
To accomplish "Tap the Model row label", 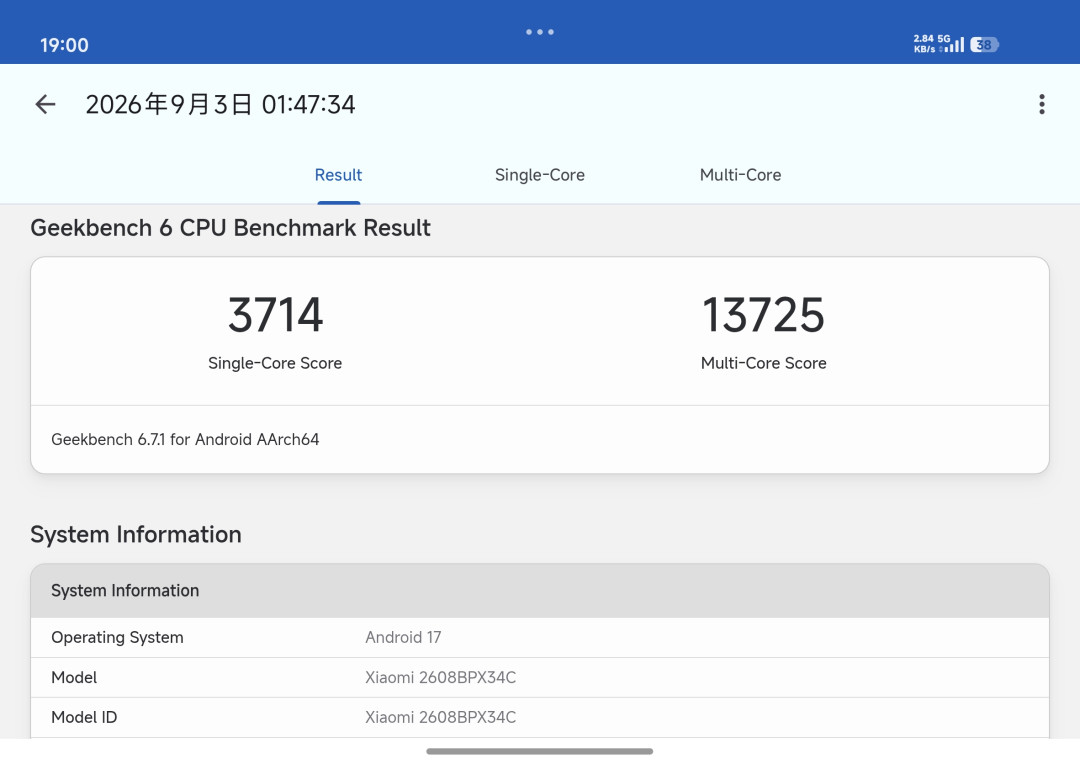I will click(74, 677).
